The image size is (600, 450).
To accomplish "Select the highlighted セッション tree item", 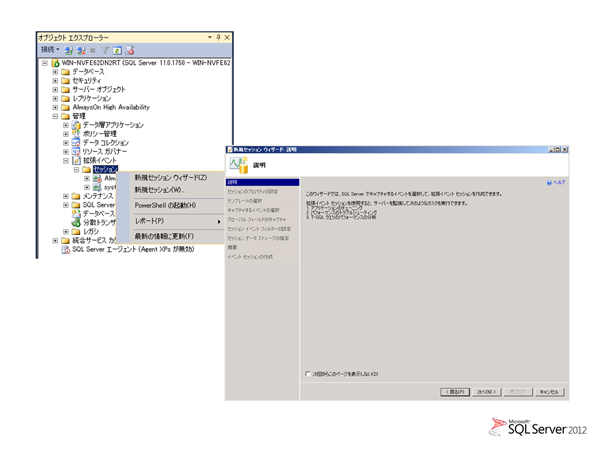I will tap(106, 169).
